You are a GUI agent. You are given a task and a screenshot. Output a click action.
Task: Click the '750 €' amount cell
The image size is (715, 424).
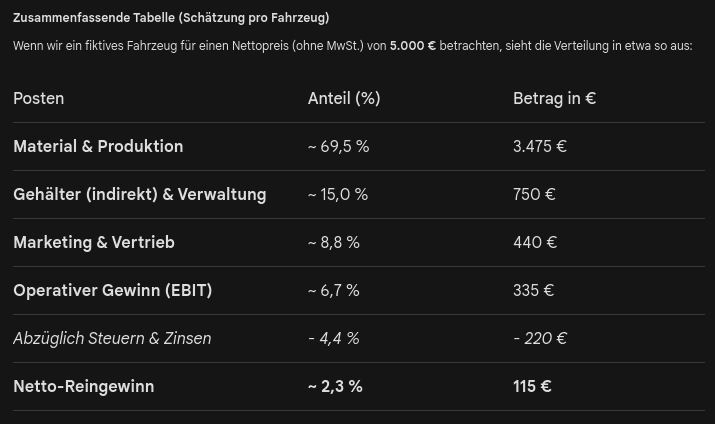pos(534,194)
